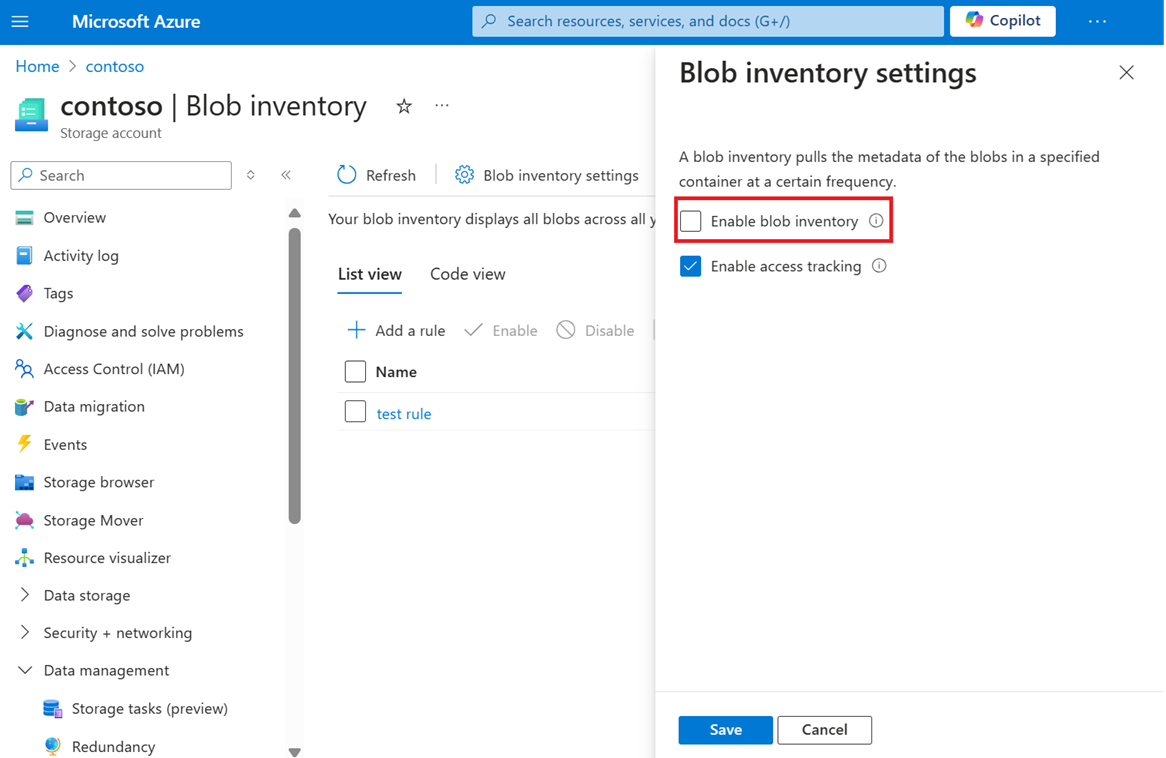Enable blob inventory
This screenshot has width=1166, height=758.
click(691, 220)
